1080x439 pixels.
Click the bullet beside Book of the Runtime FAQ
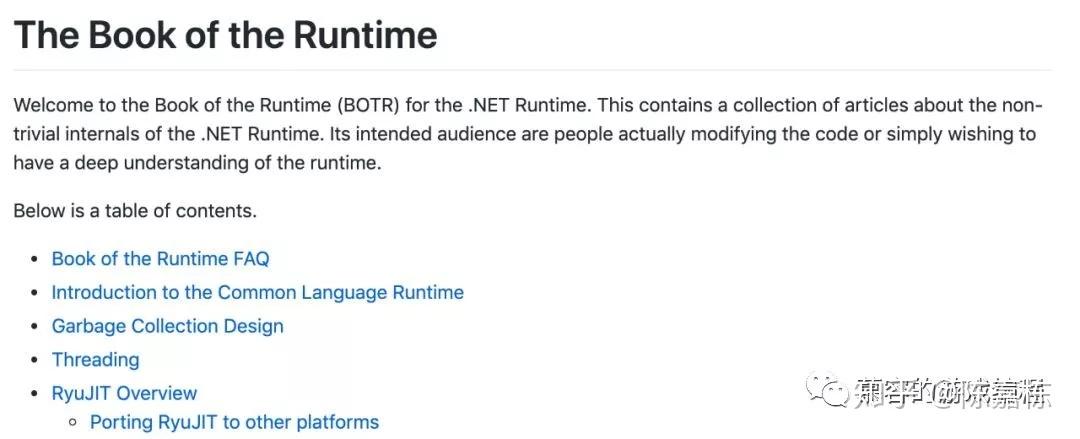pos(34,260)
